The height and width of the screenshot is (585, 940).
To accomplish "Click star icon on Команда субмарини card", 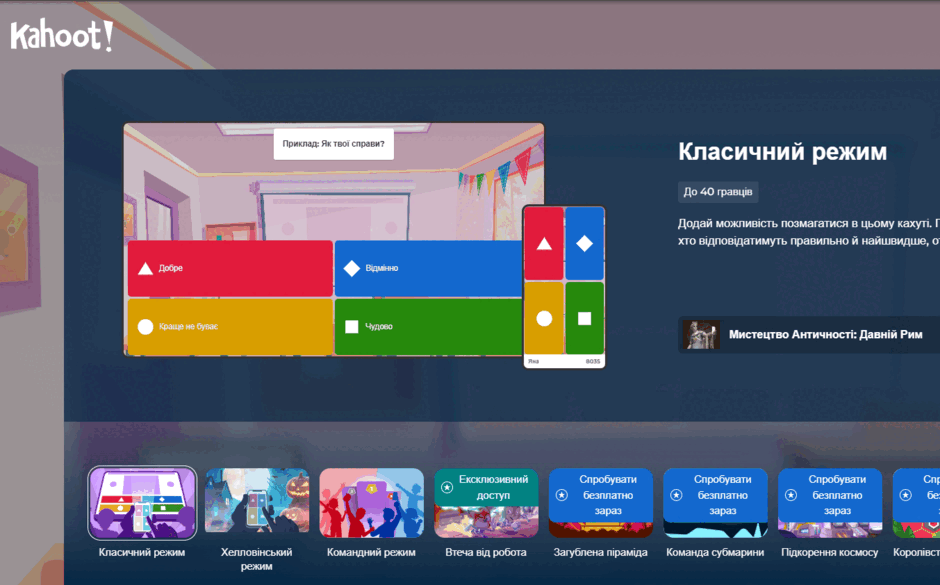I will click(x=676, y=495).
